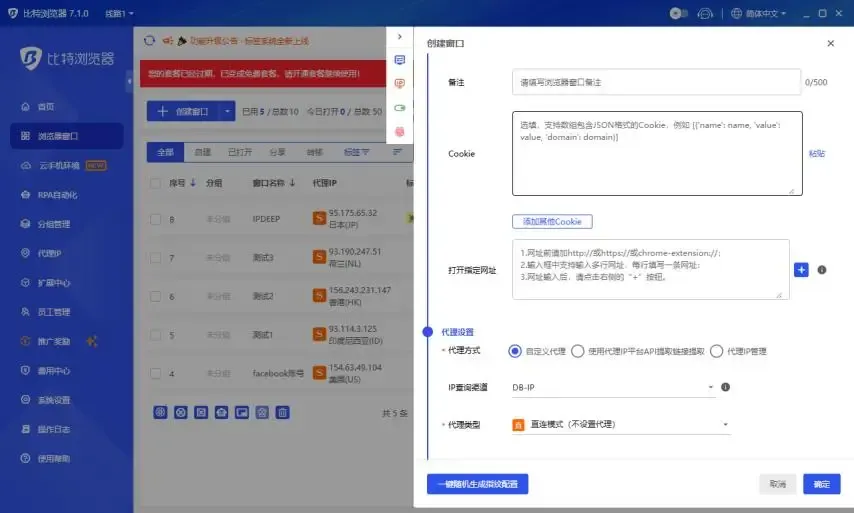Image resolution: width=854 pixels, height=513 pixels.
Task: Click the blue plus add-URL button
Action: point(801,270)
